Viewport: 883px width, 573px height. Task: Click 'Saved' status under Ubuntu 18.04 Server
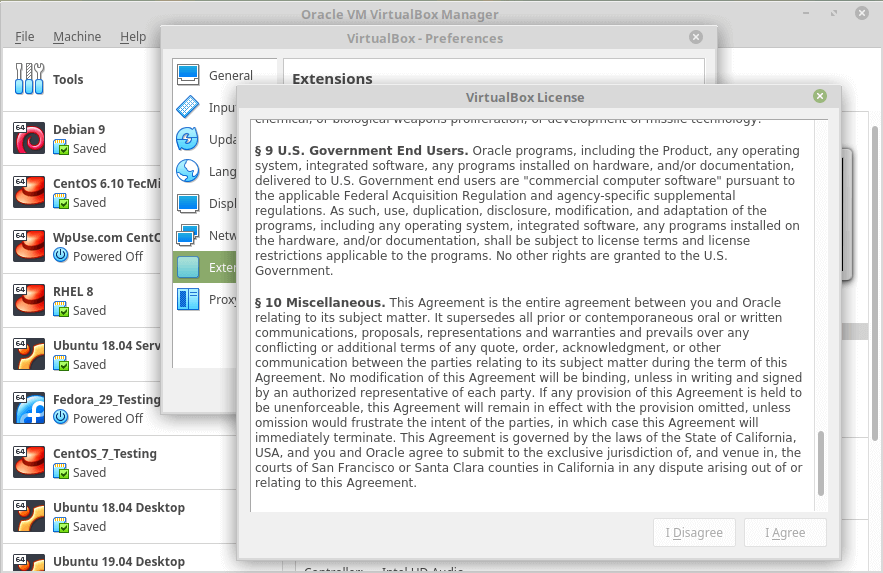(90, 365)
